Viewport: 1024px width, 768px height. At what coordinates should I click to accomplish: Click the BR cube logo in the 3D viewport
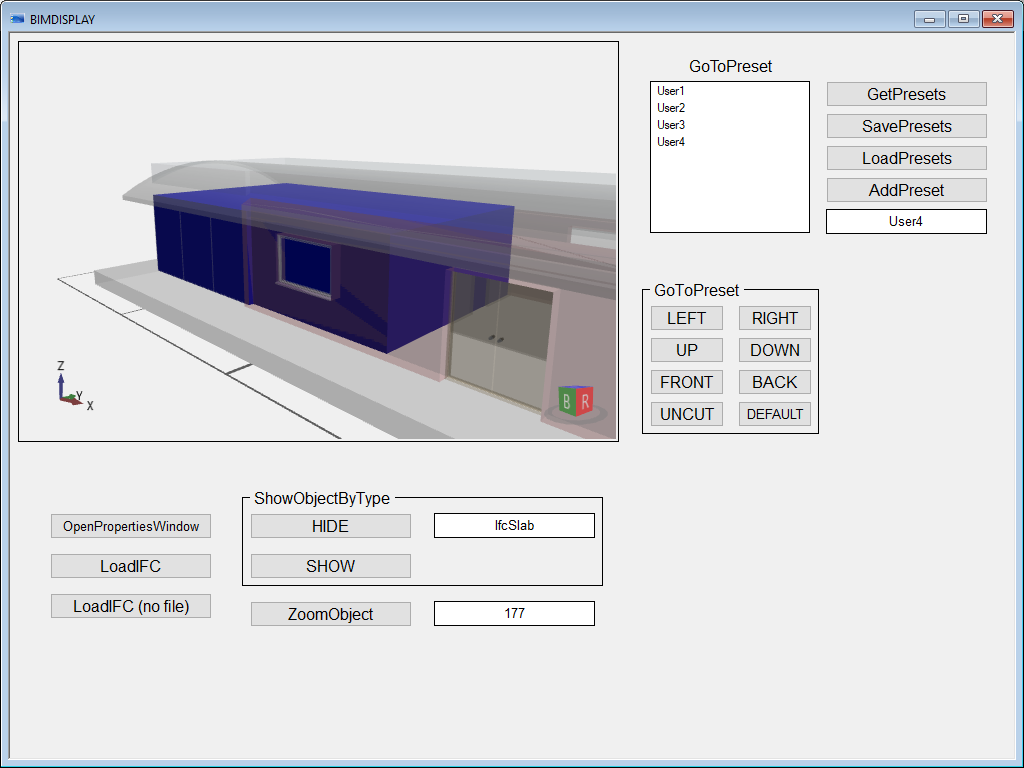tap(576, 399)
